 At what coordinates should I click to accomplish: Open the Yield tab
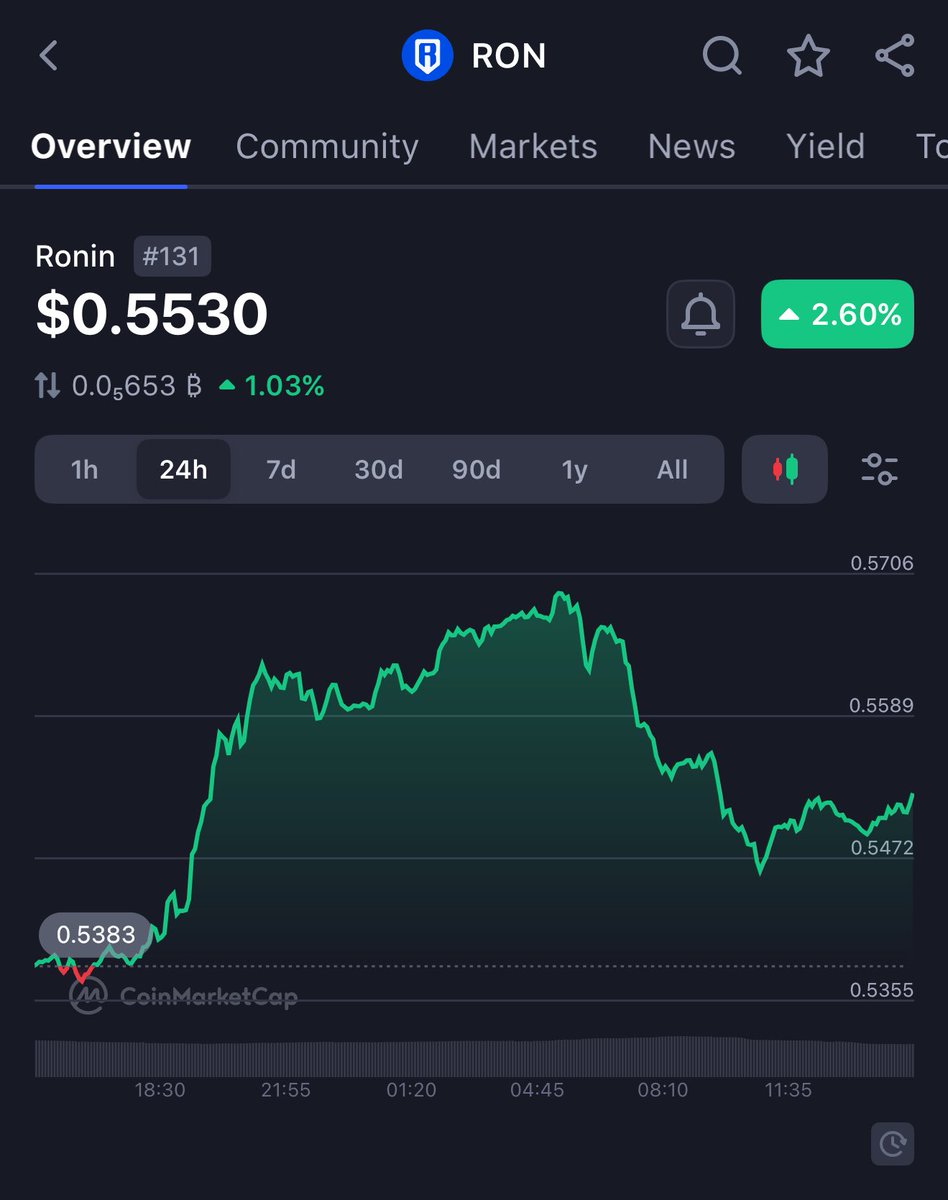click(825, 147)
